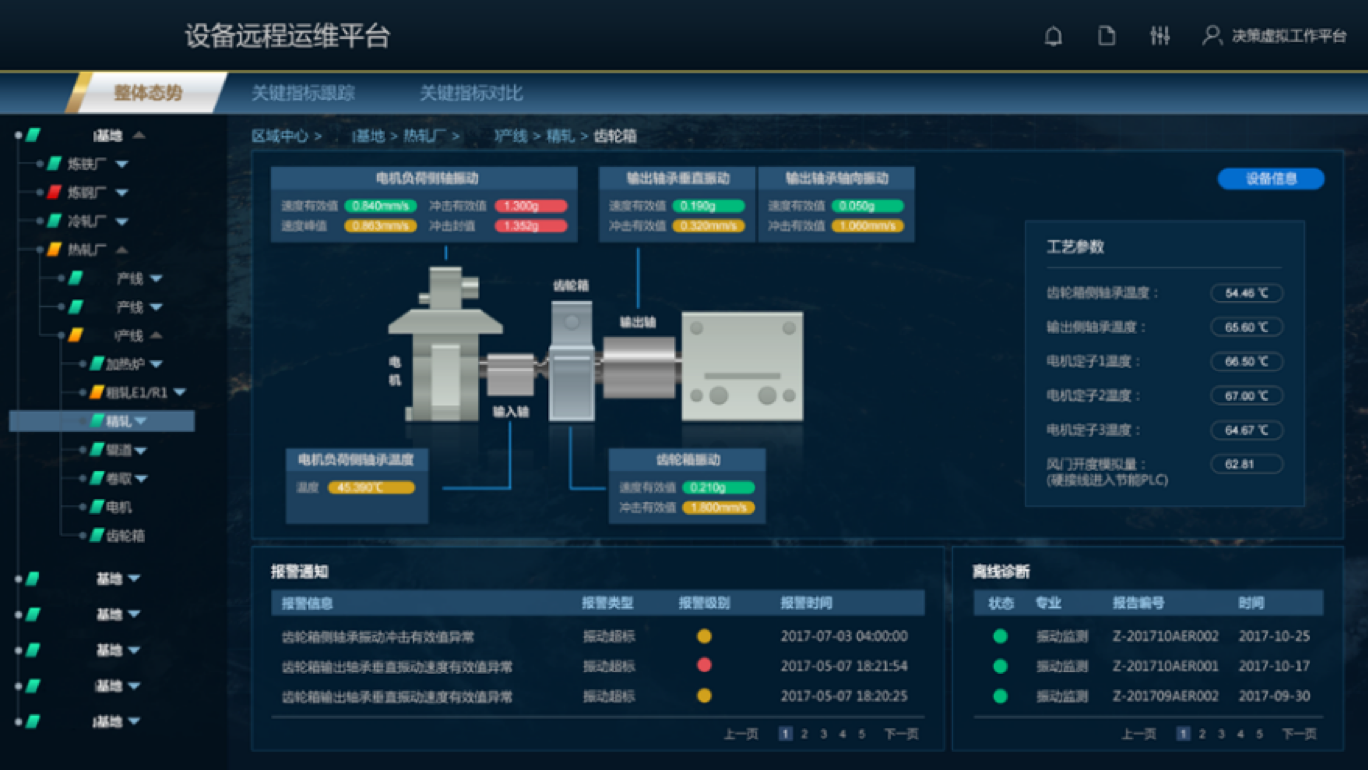Expand the 冷轧厂 dropdown arrow
Screen dimensions: 1368x770
(x=122, y=221)
